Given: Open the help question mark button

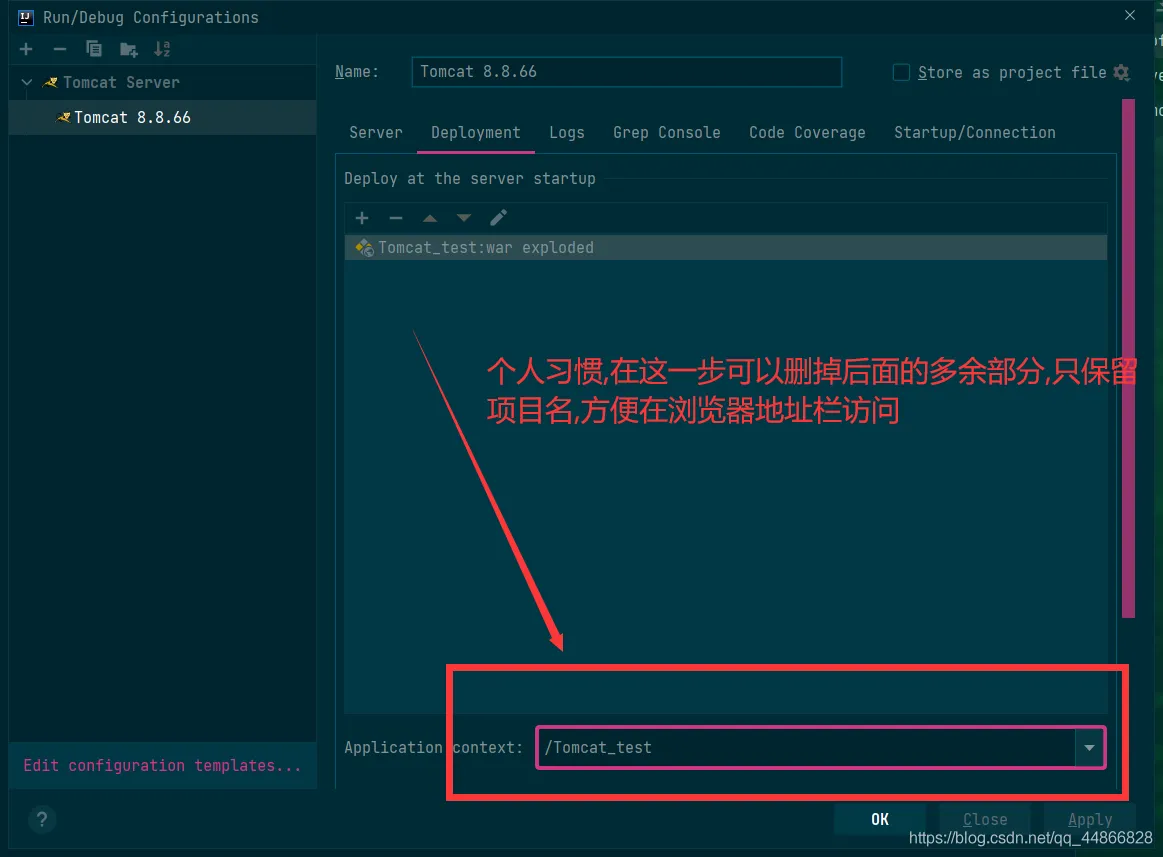Looking at the screenshot, I should (x=42, y=819).
